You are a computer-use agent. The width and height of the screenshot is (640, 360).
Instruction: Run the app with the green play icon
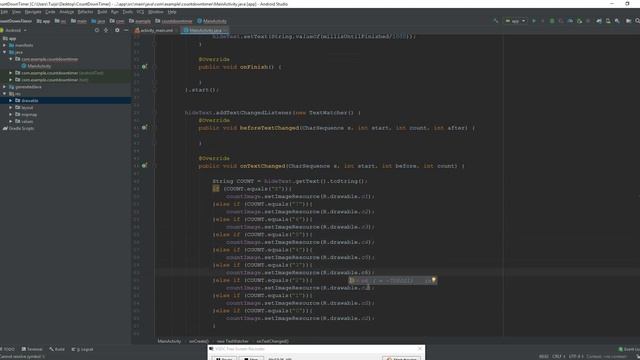(x=534, y=21)
